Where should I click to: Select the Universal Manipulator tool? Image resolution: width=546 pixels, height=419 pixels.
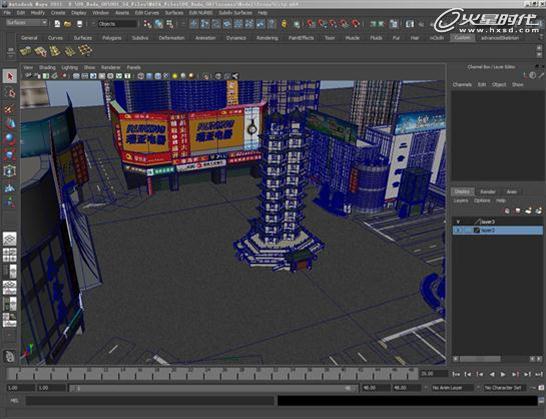click(10, 171)
